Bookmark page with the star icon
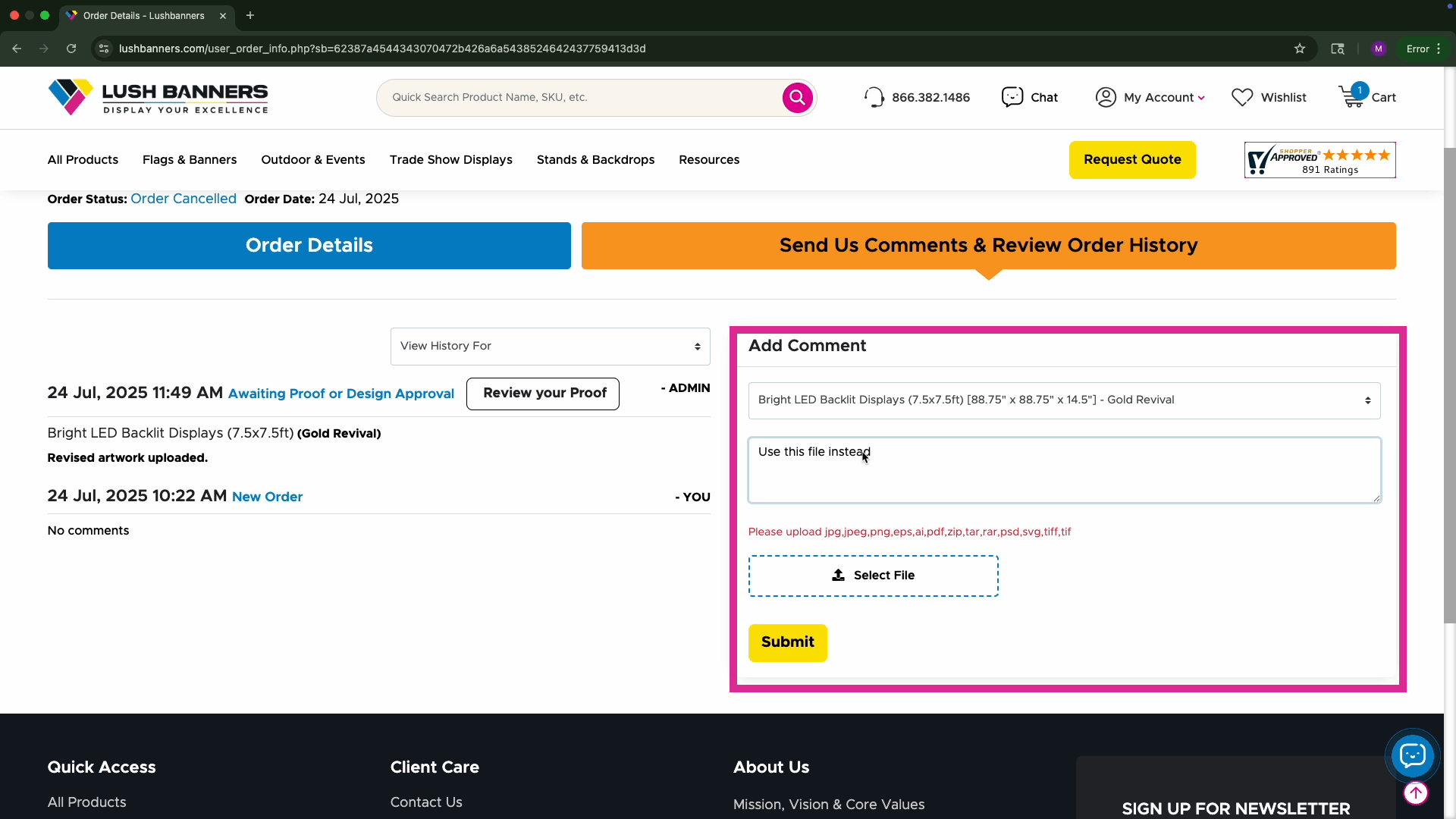 (1300, 49)
